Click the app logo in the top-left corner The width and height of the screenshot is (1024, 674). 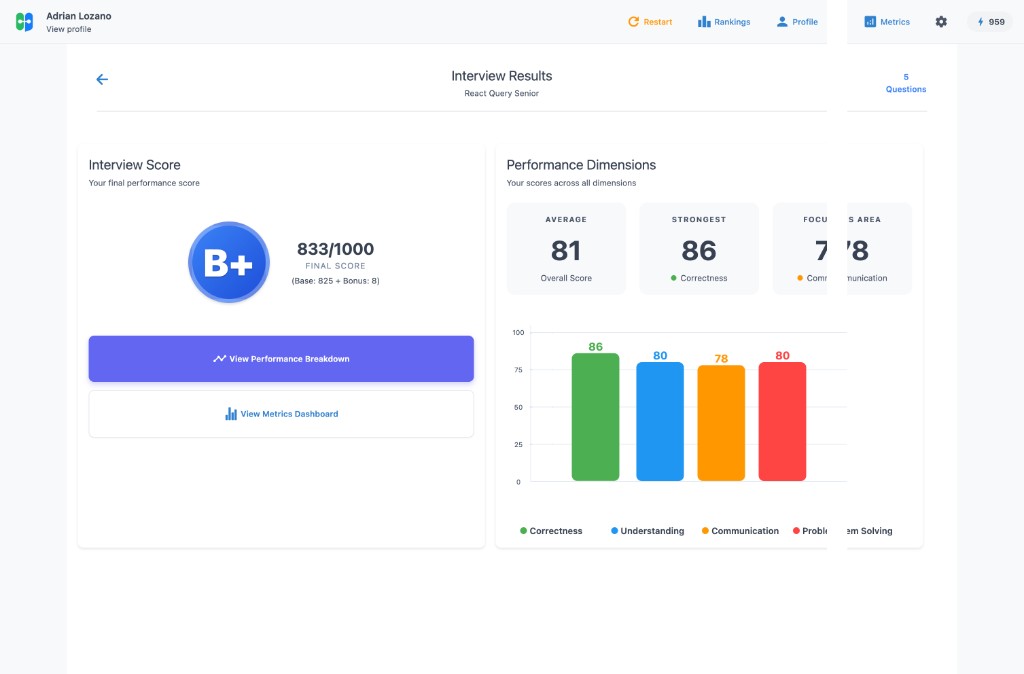(x=23, y=20)
